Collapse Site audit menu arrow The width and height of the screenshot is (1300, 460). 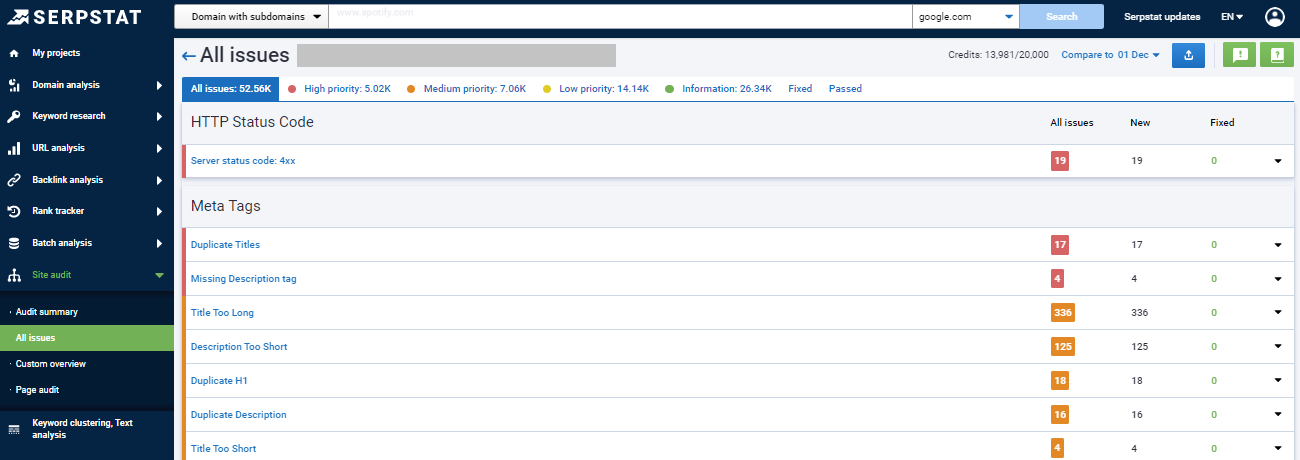(159, 275)
